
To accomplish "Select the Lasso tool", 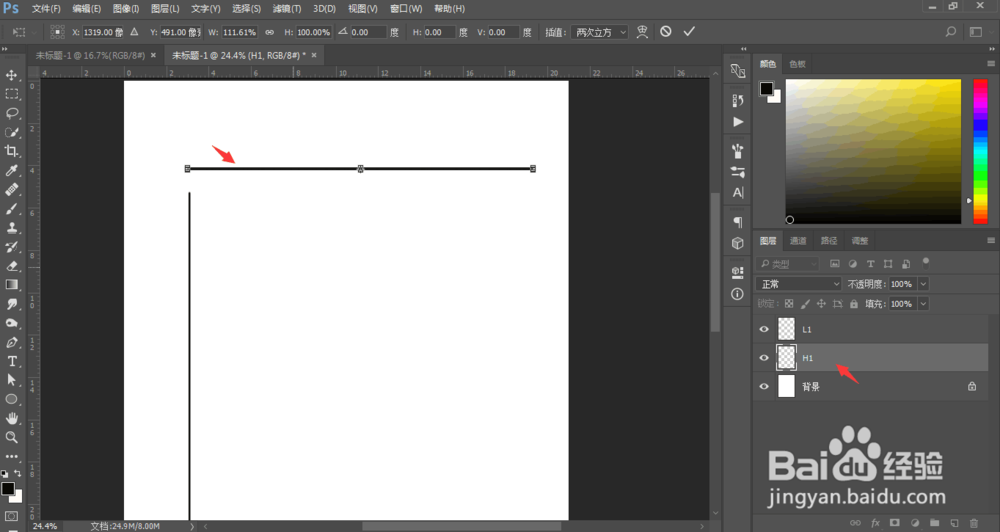I will [11, 113].
